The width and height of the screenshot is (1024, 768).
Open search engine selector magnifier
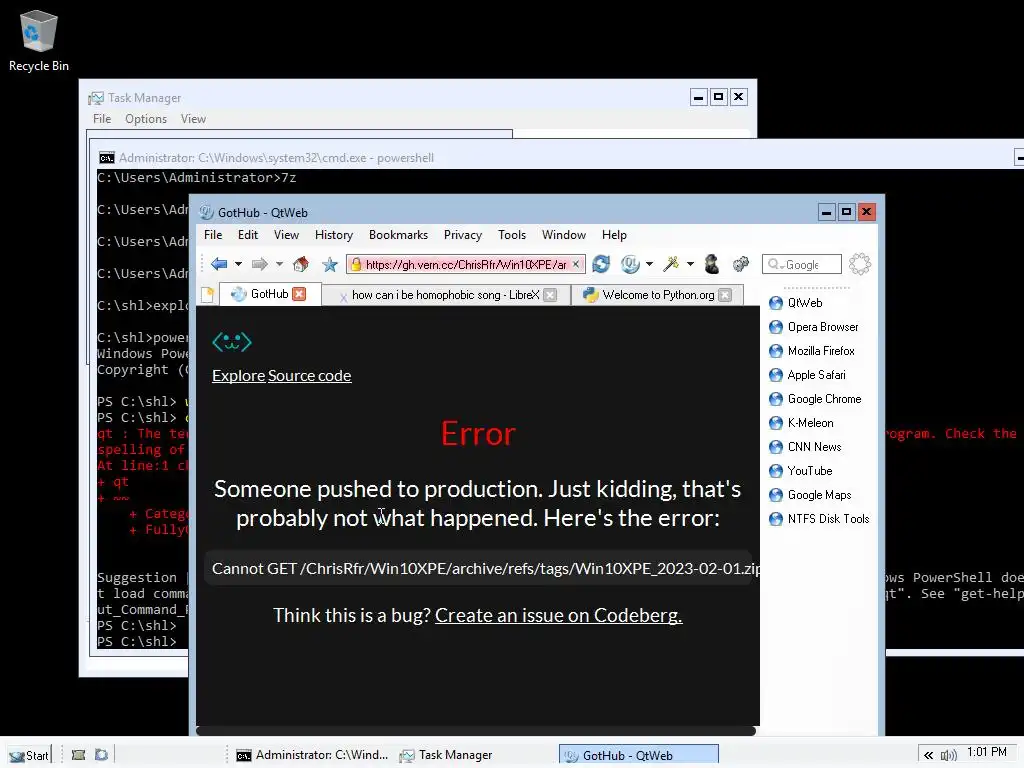point(775,264)
